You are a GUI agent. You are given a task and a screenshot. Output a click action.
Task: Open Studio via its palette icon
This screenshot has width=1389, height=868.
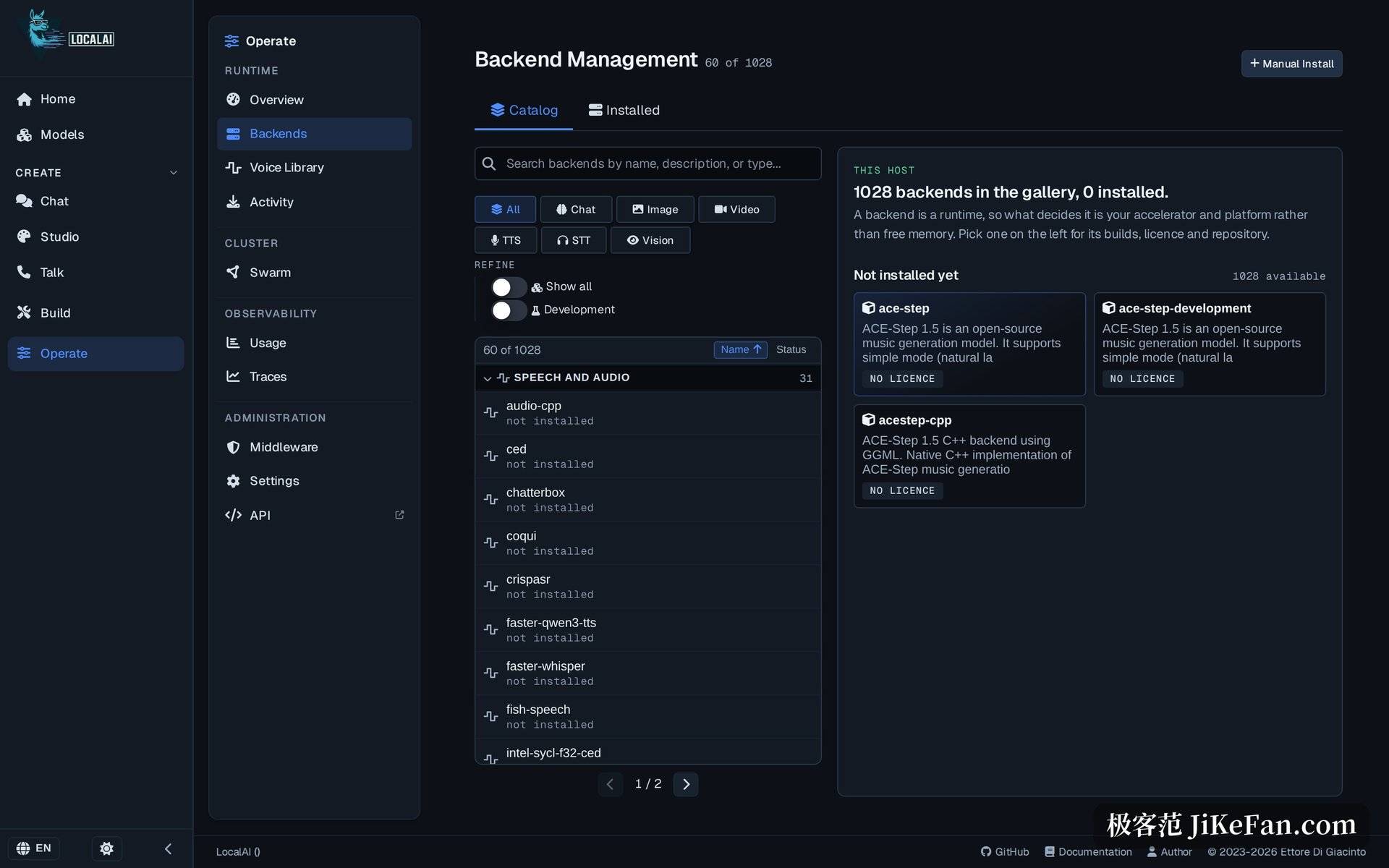tap(24, 237)
